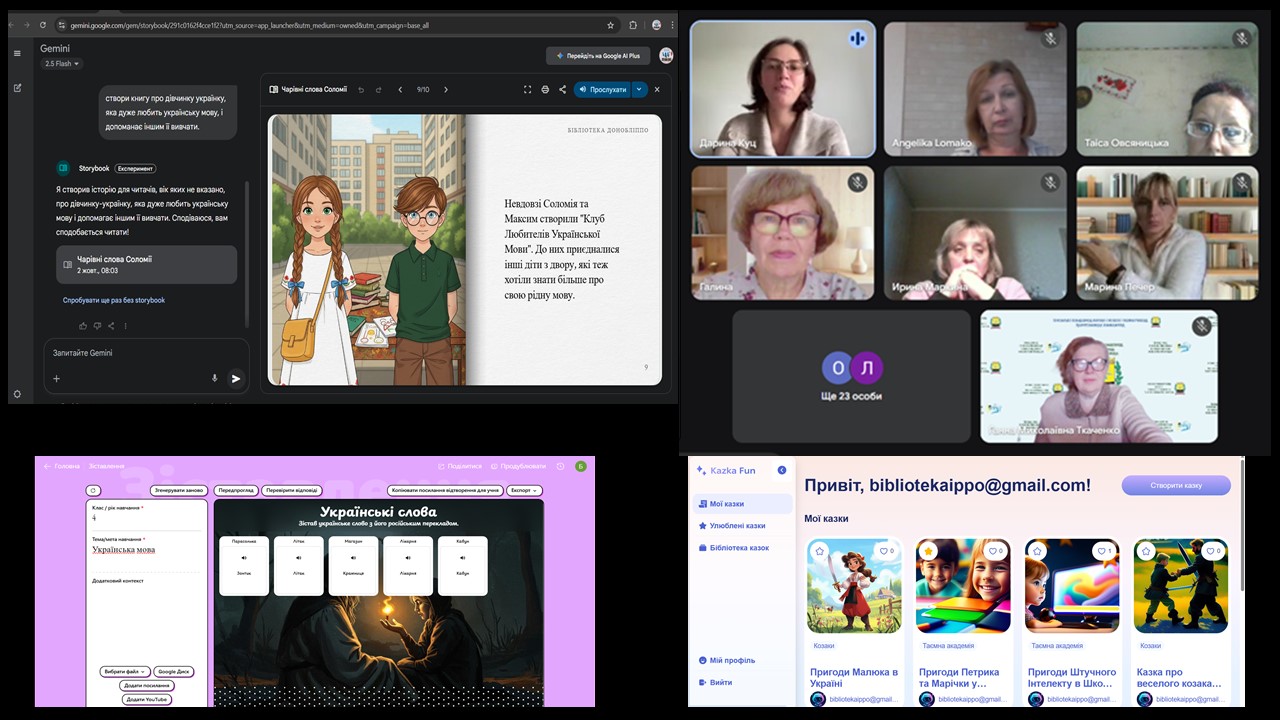Collapse the Kazka Fun sidebar
This screenshot has width=1280, height=720.
tap(782, 470)
